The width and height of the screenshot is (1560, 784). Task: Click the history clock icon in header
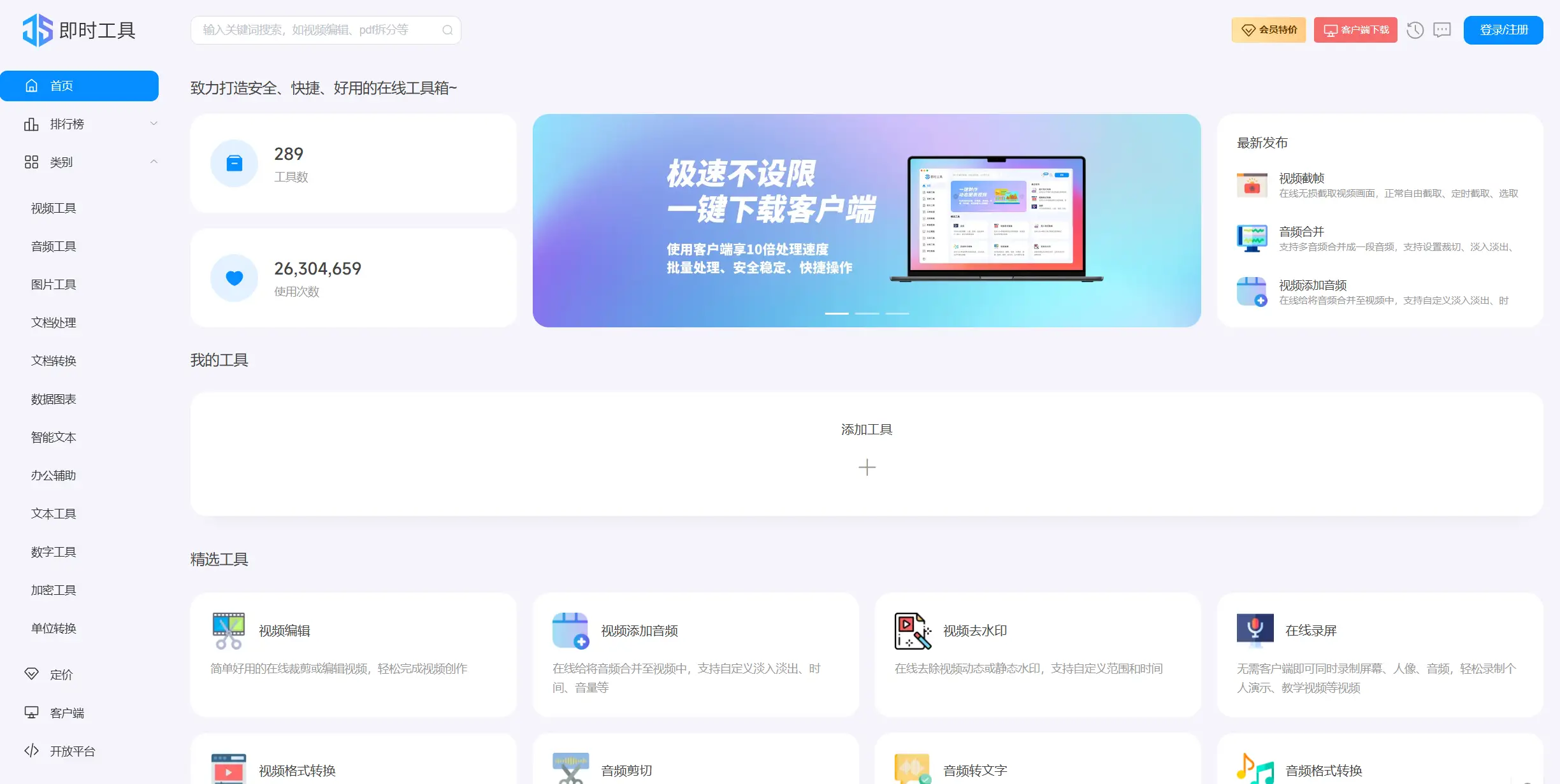click(x=1415, y=30)
